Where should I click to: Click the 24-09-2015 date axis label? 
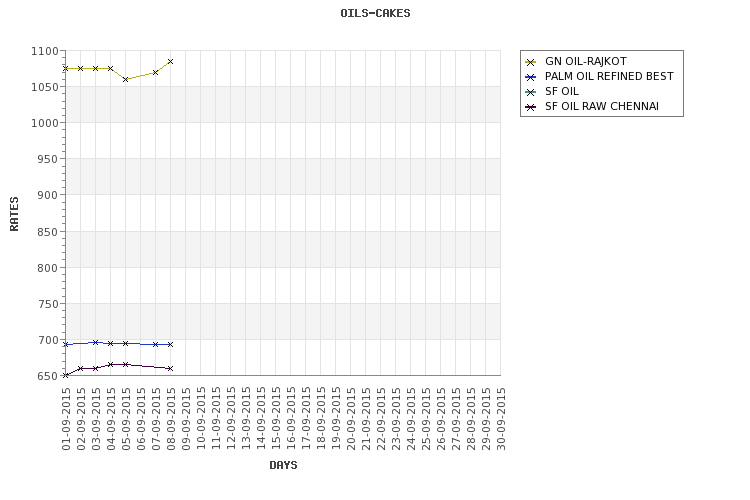click(x=411, y=419)
